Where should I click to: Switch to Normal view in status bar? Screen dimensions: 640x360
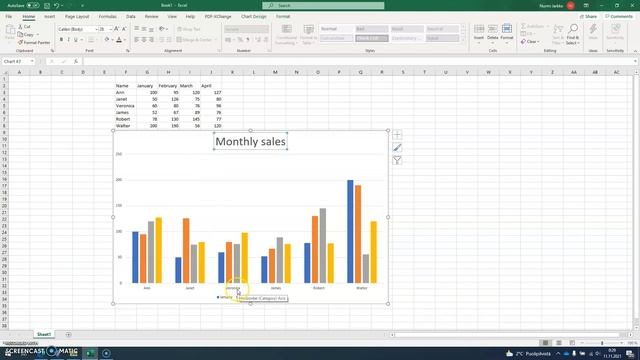545,343
